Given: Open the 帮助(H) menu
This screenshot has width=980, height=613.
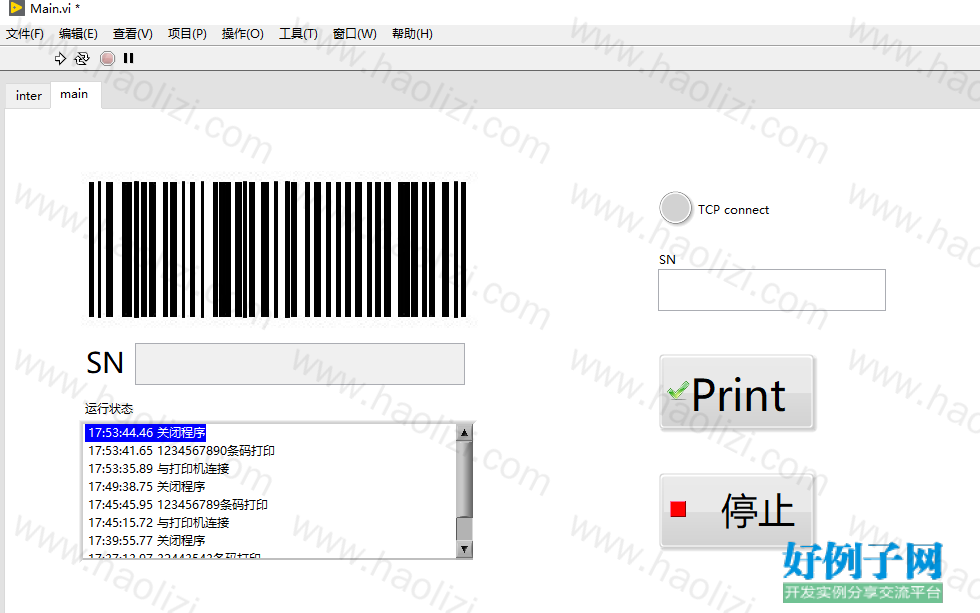Looking at the screenshot, I should 412,34.
